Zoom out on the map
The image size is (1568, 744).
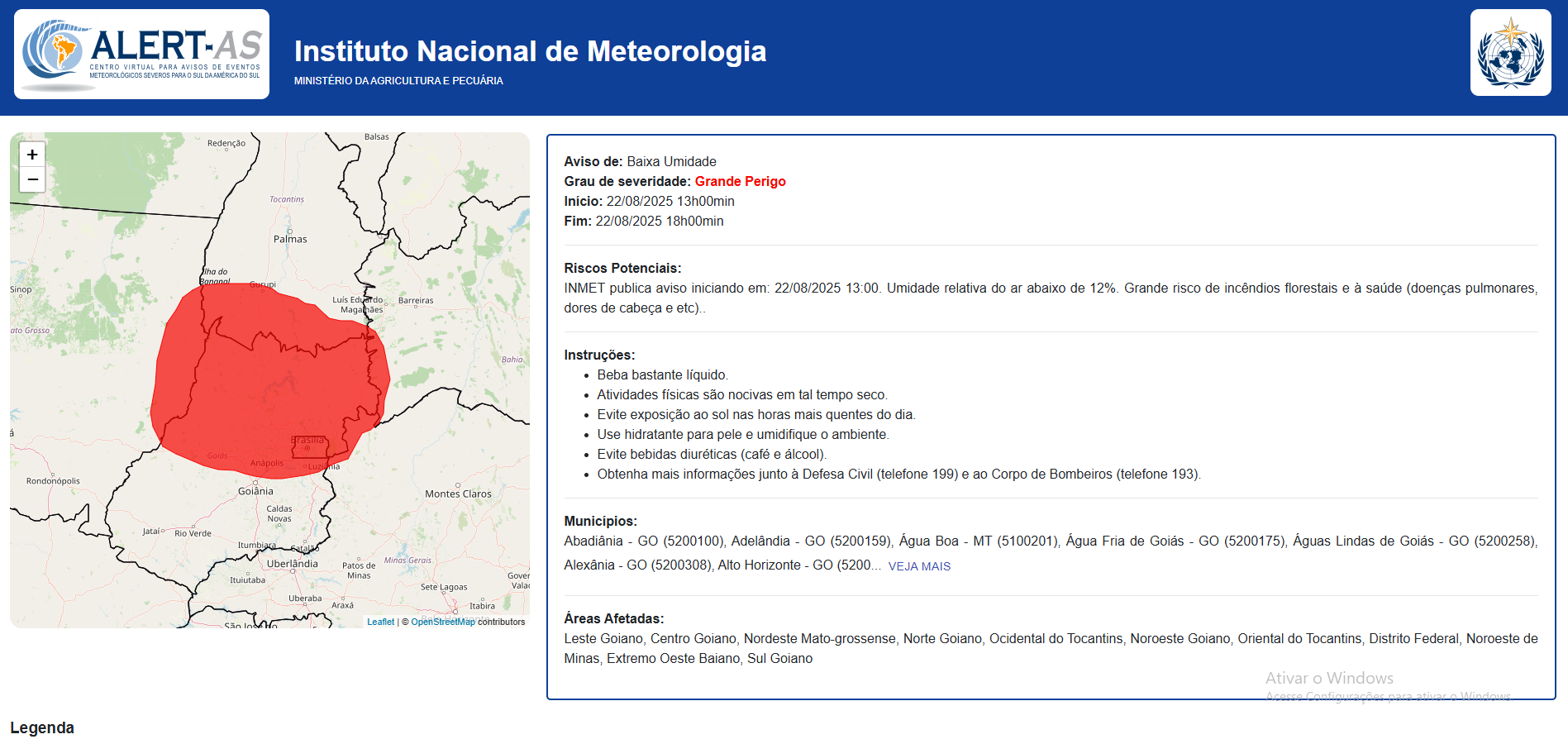click(x=32, y=179)
